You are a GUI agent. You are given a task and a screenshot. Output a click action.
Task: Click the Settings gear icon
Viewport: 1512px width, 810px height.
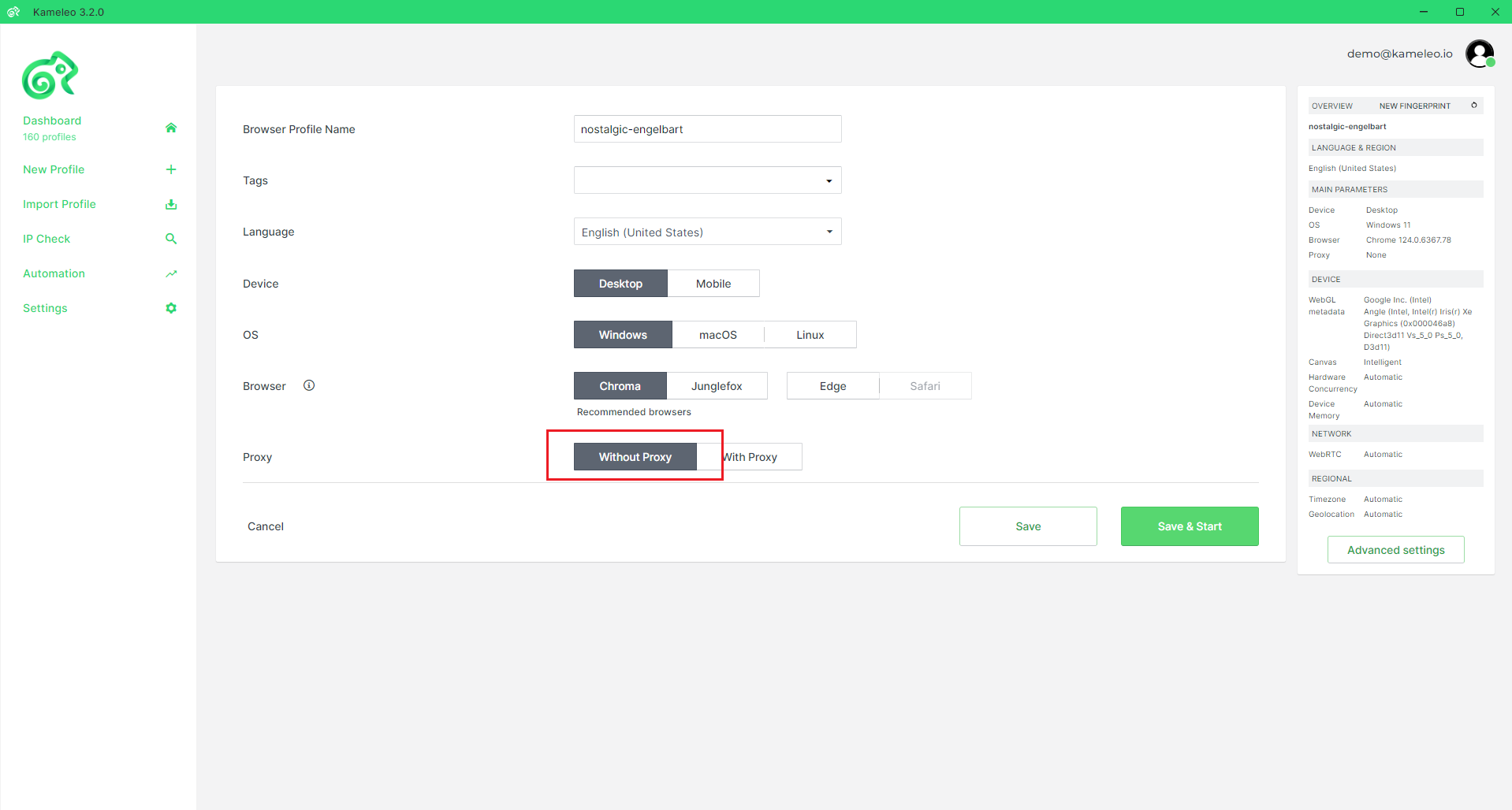tap(171, 308)
